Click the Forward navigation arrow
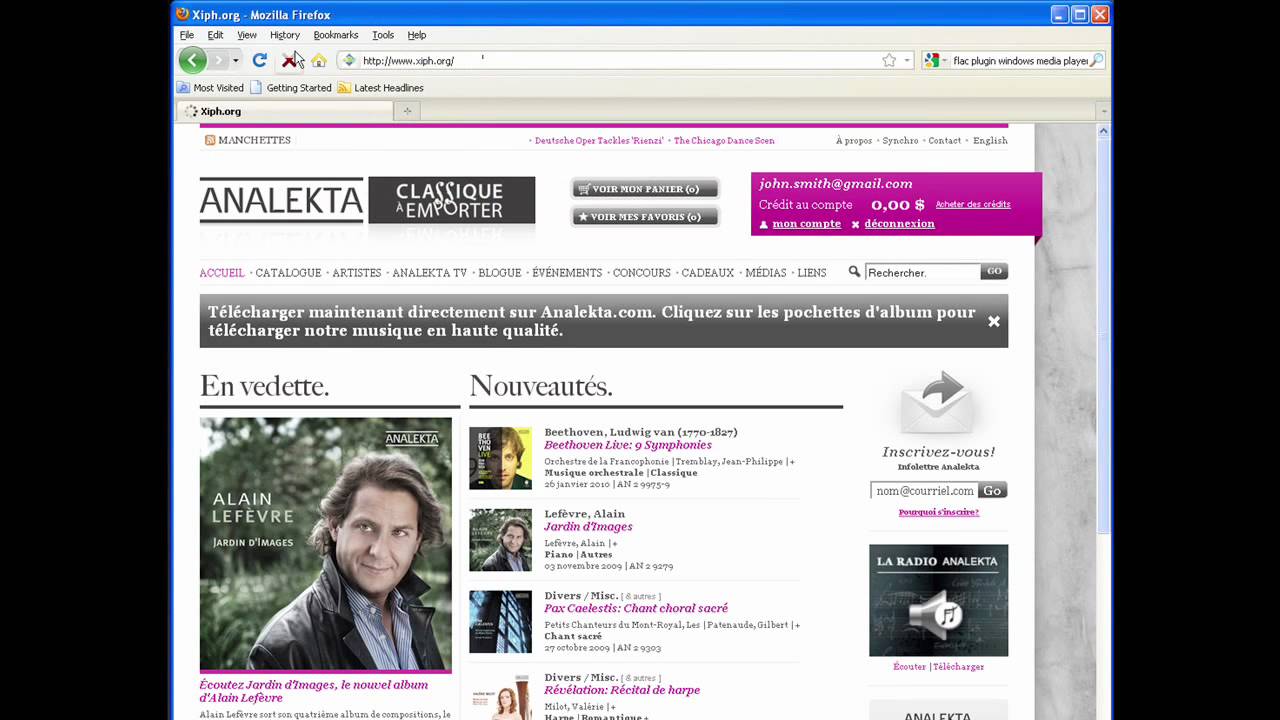1280x720 pixels. coord(218,61)
